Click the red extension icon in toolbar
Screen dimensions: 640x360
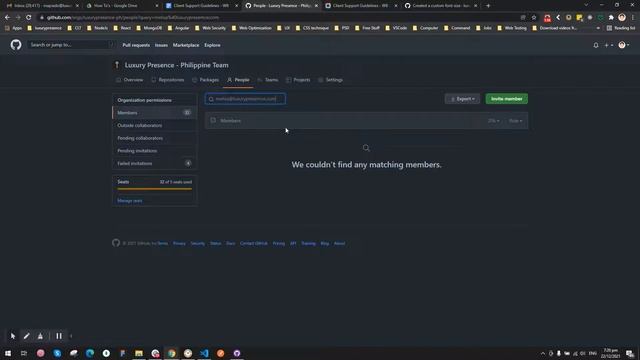tap(547, 18)
